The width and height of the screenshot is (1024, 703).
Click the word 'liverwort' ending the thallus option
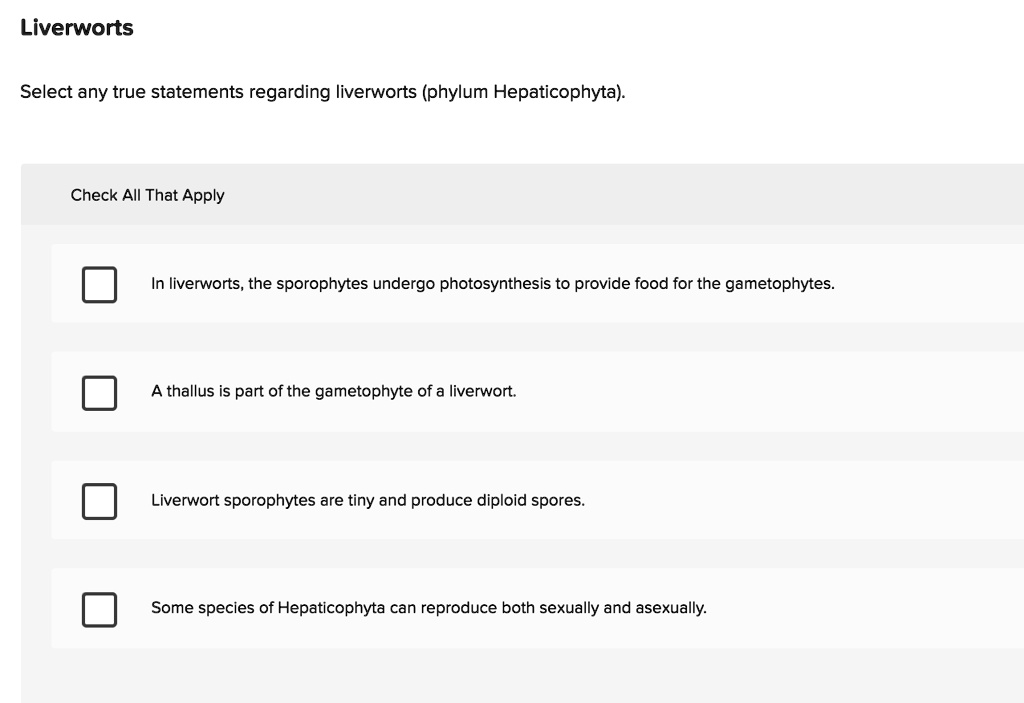[x=483, y=392]
